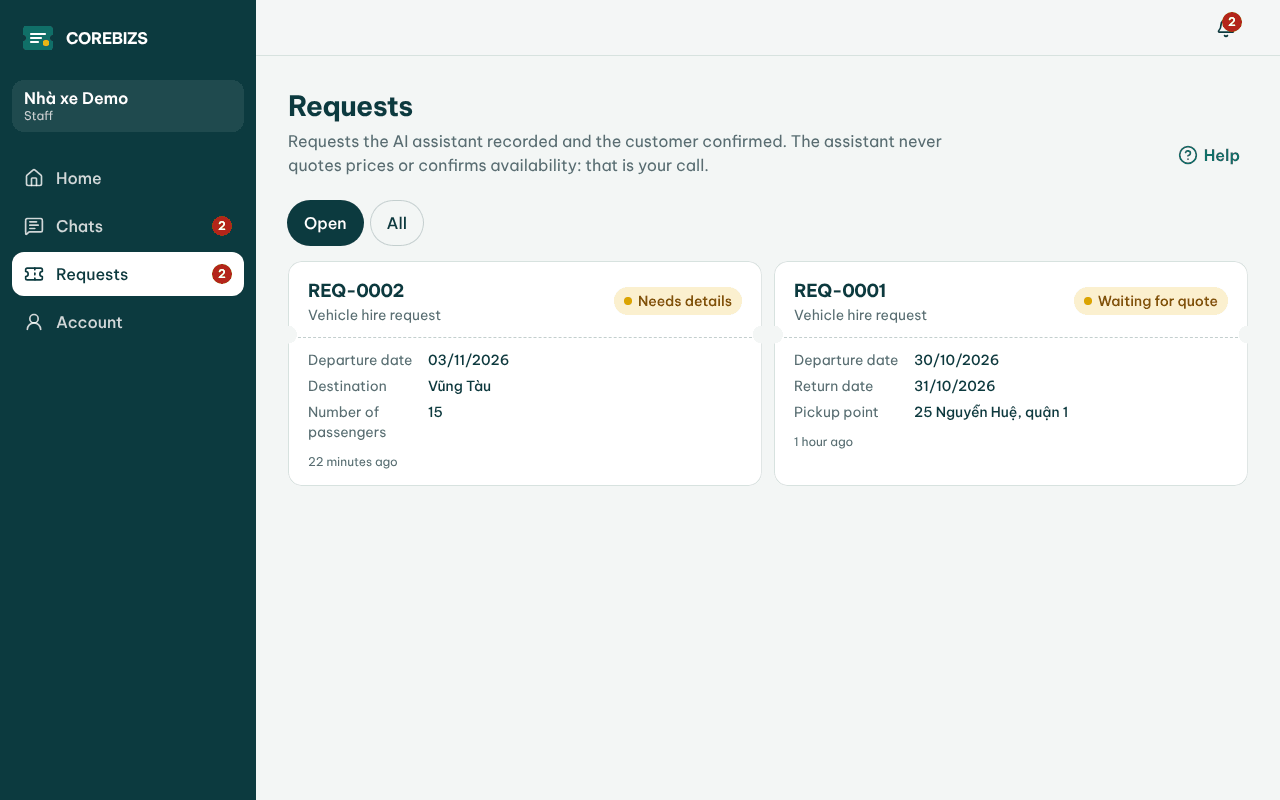The height and width of the screenshot is (800, 1280).
Task: Click the Destination label
Action: point(347,386)
